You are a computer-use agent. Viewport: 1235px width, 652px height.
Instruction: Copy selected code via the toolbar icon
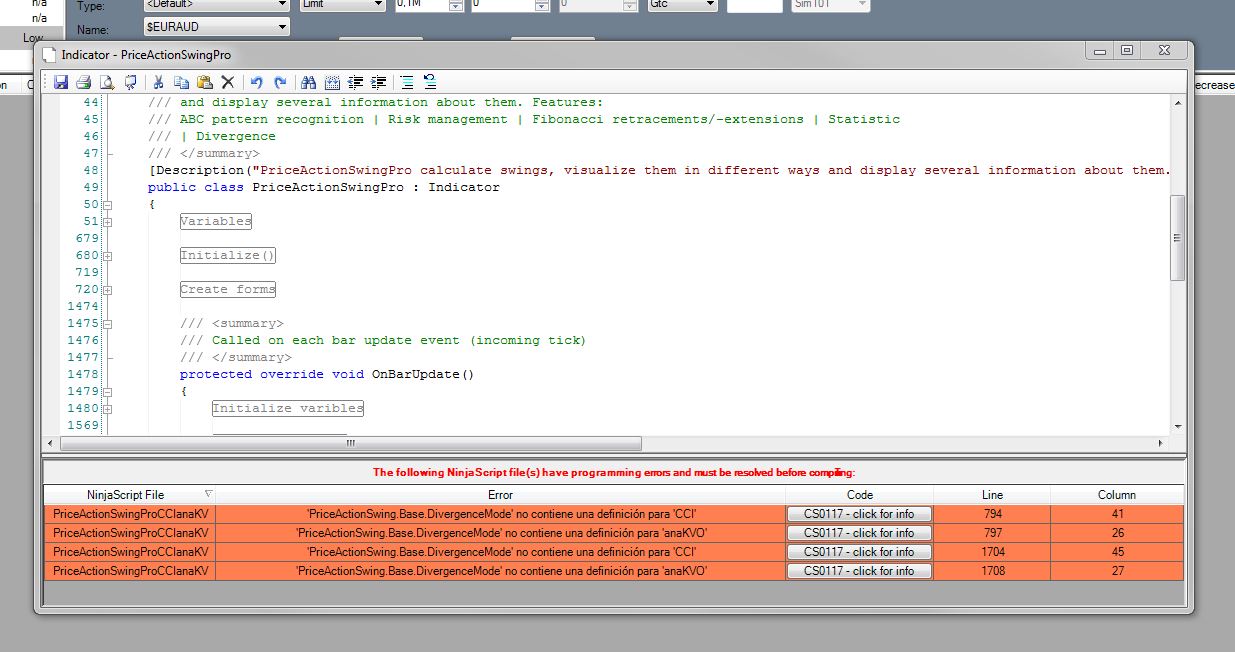181,82
